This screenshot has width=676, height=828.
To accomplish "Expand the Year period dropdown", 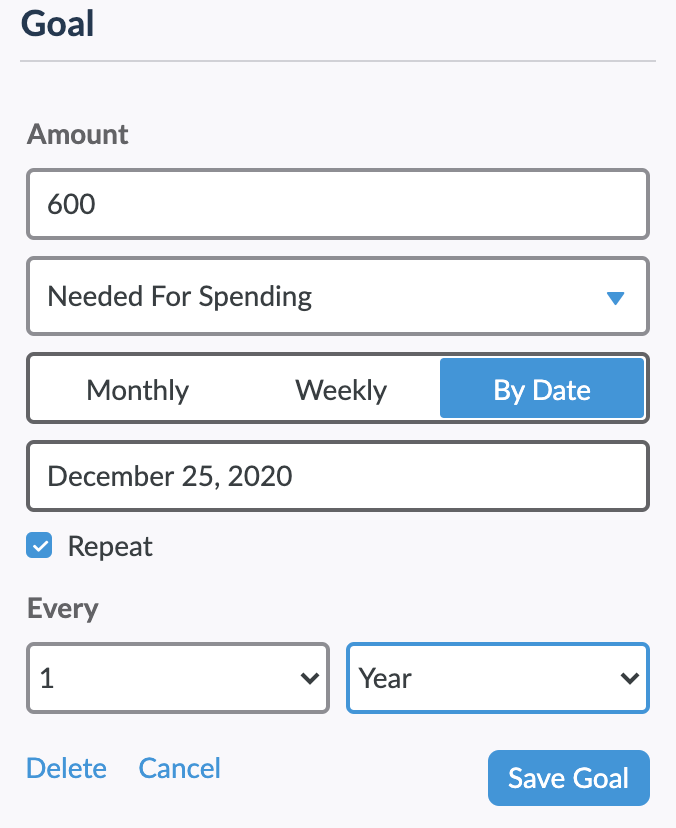I will [497, 678].
